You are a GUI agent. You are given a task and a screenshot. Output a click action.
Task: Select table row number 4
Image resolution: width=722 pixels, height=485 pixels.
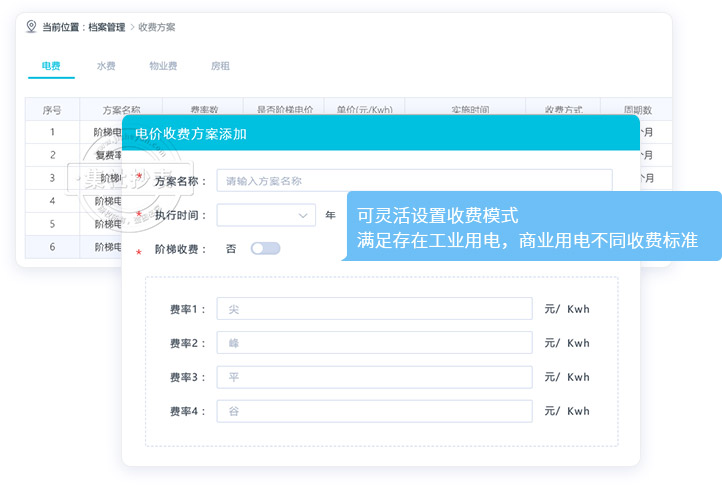[x=52, y=201]
